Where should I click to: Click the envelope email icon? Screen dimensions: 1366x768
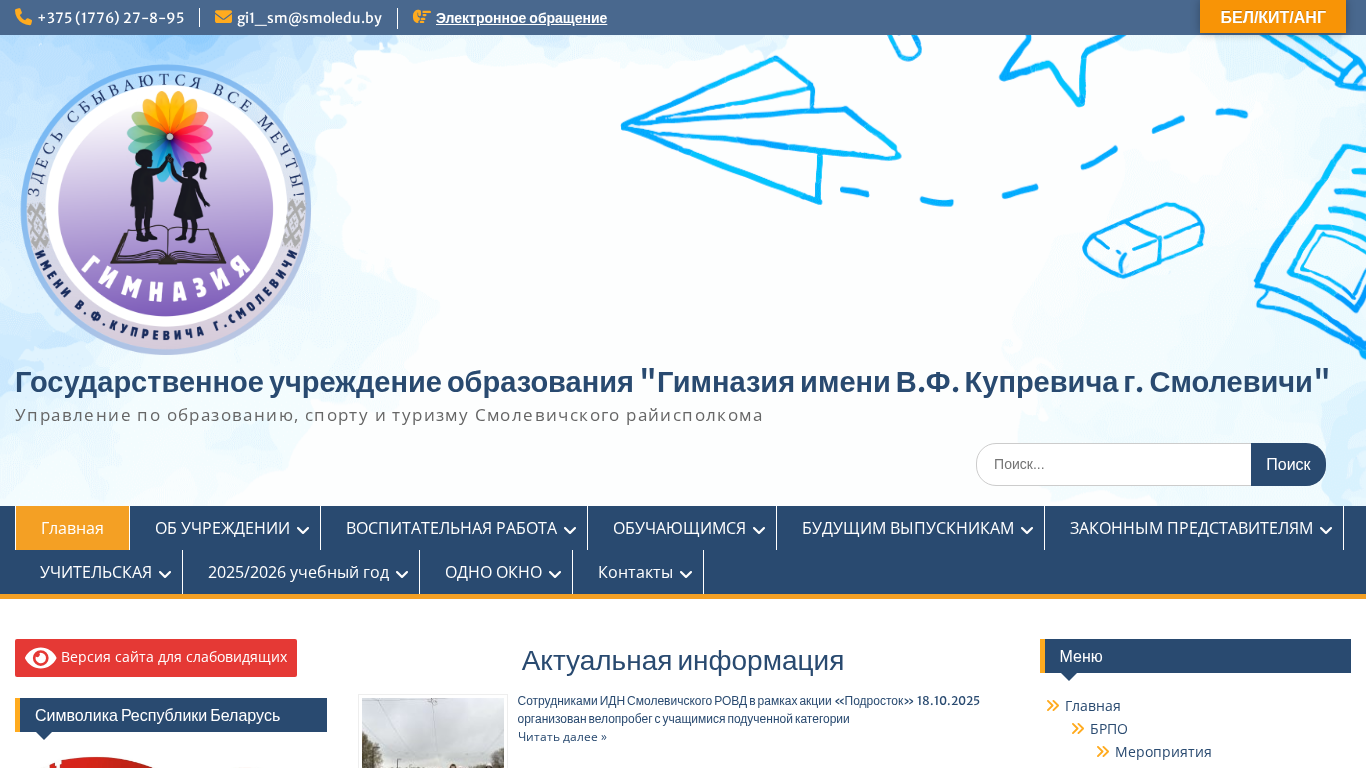[x=223, y=17]
